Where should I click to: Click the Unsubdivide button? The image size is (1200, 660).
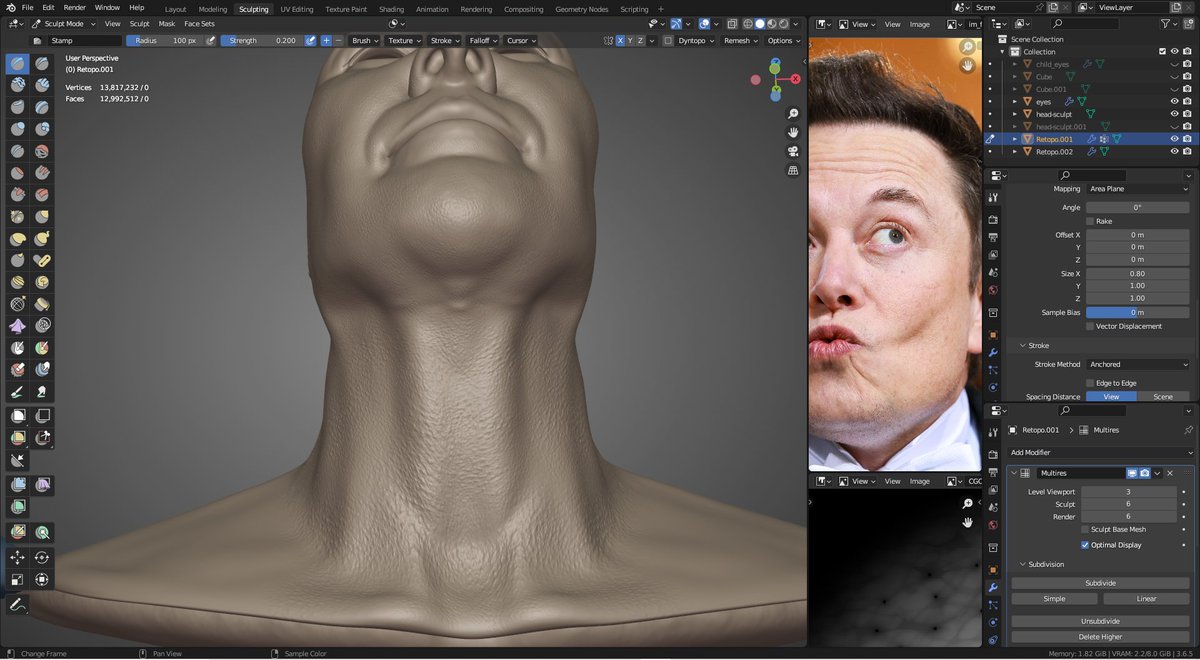click(x=1100, y=621)
